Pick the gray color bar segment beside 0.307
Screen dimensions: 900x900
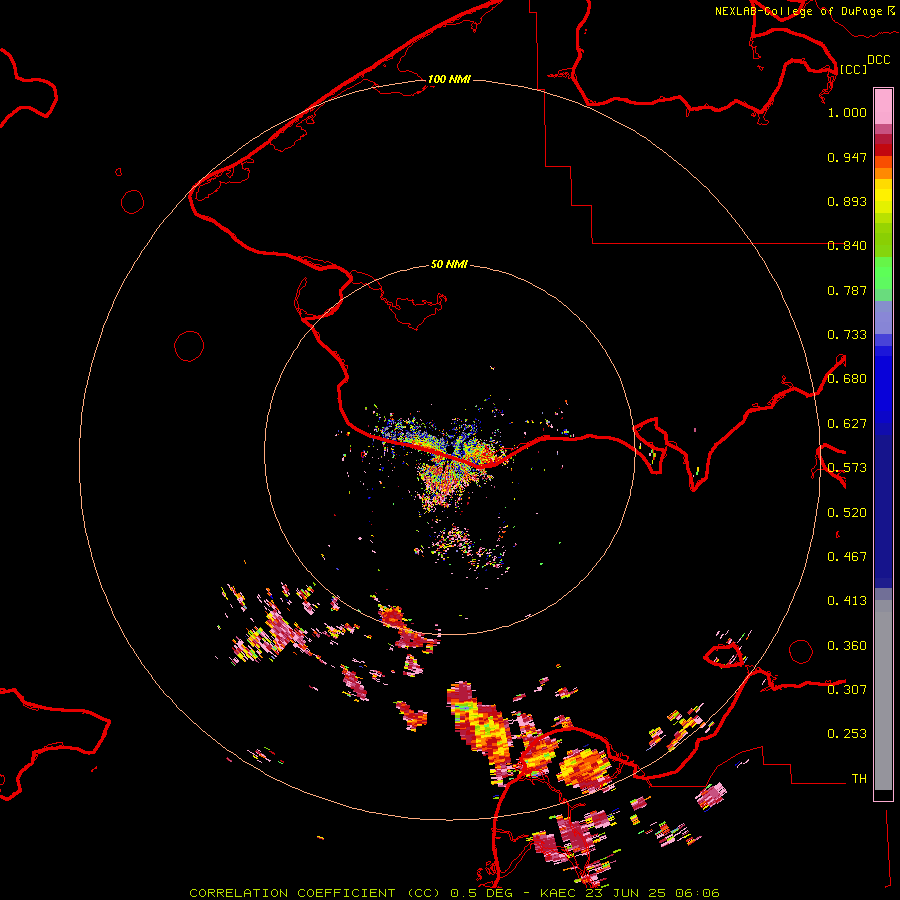click(883, 695)
